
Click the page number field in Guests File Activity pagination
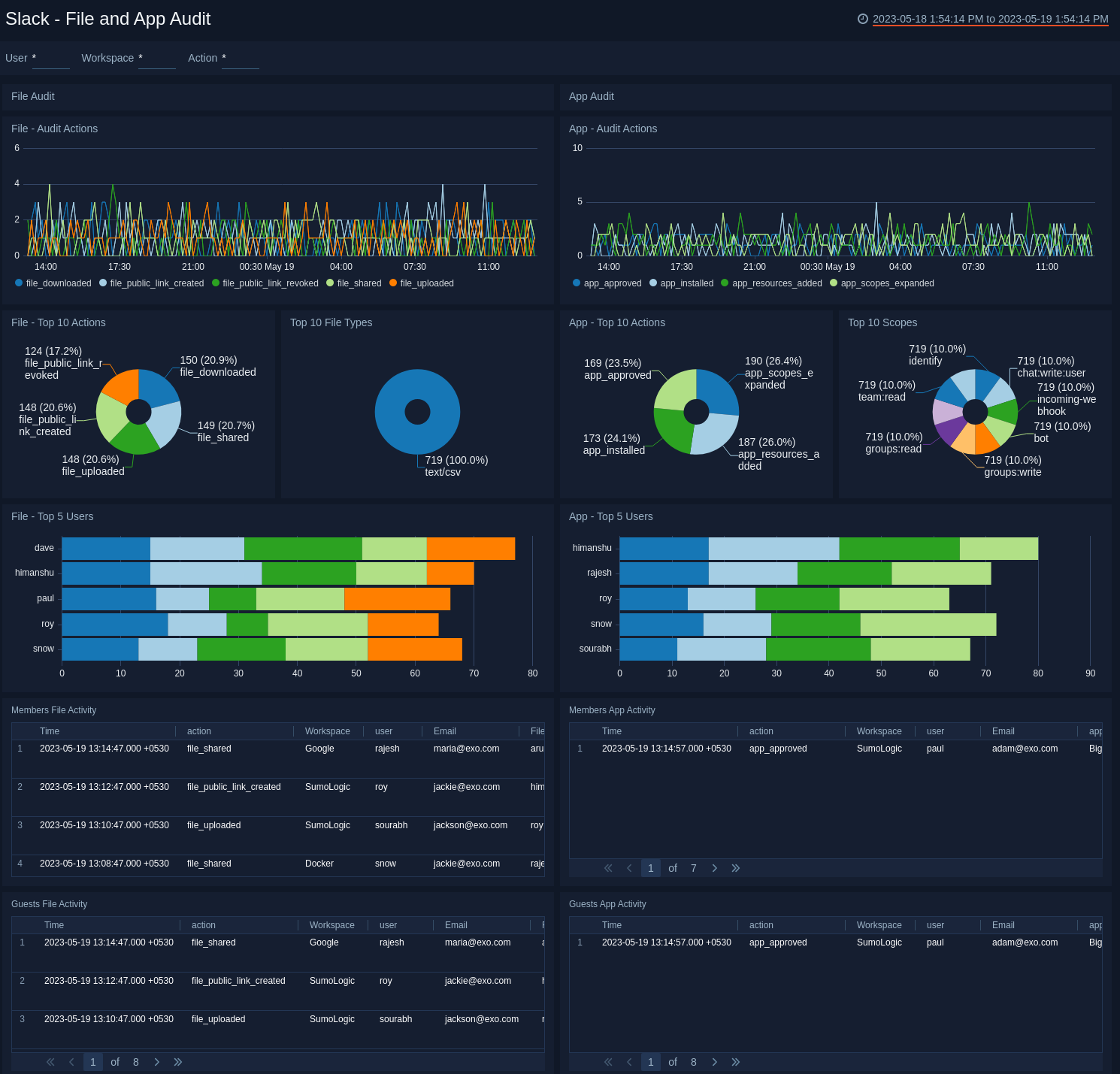click(x=92, y=1062)
